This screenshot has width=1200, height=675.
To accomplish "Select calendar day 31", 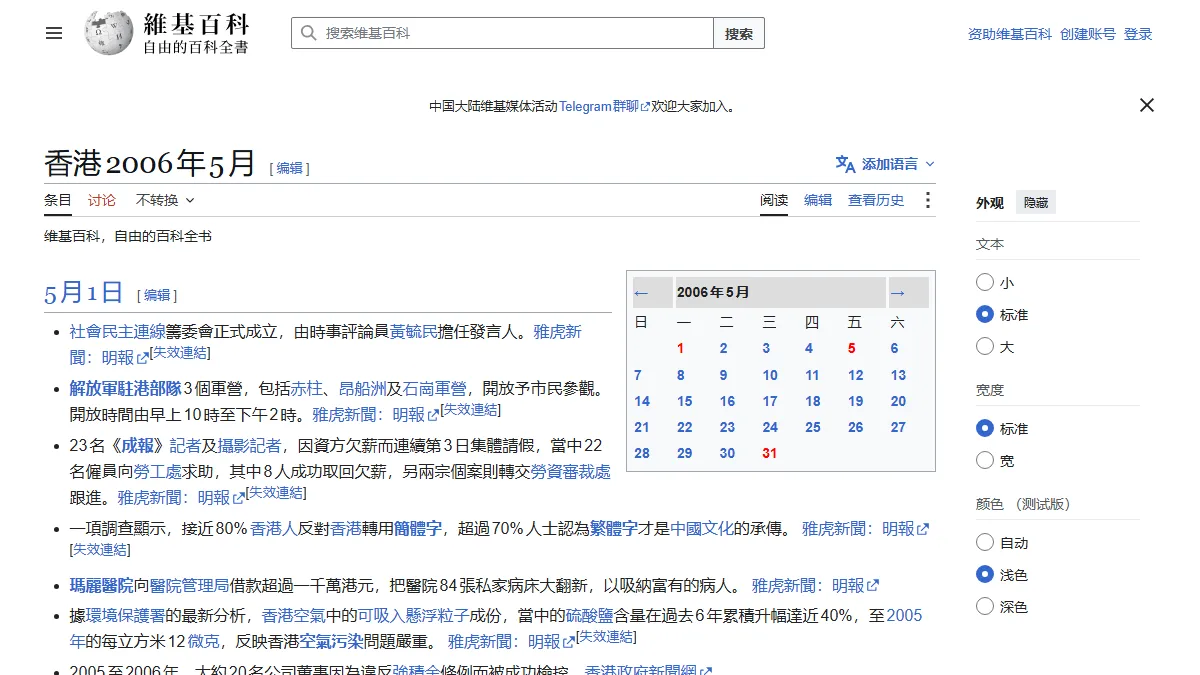I will coord(769,453).
